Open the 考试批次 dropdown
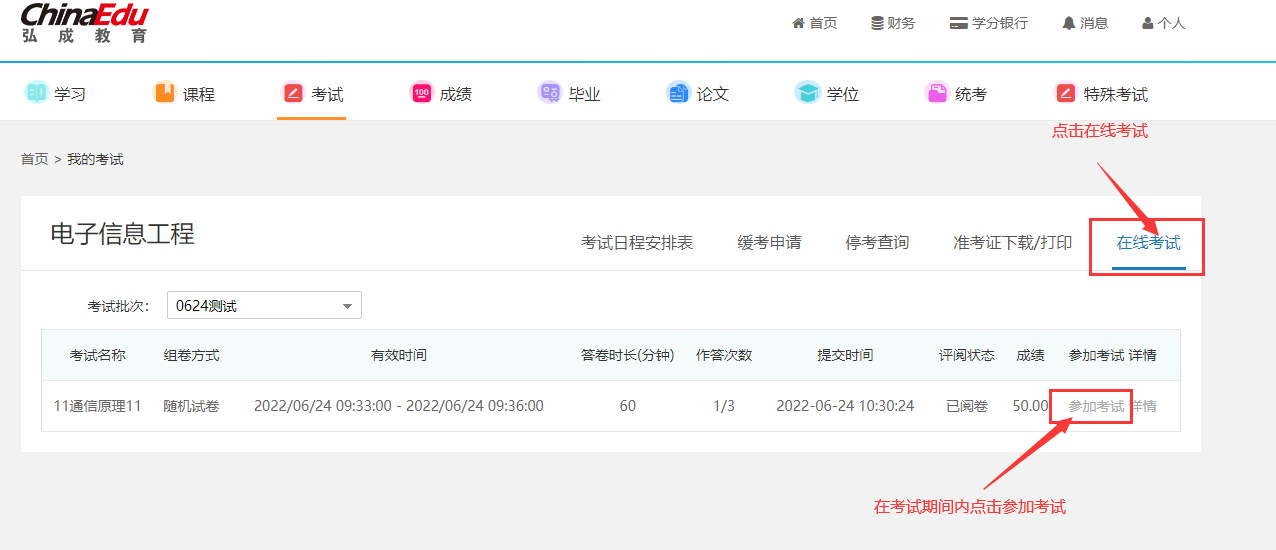Screen dimensions: 1276x550 coord(264,306)
